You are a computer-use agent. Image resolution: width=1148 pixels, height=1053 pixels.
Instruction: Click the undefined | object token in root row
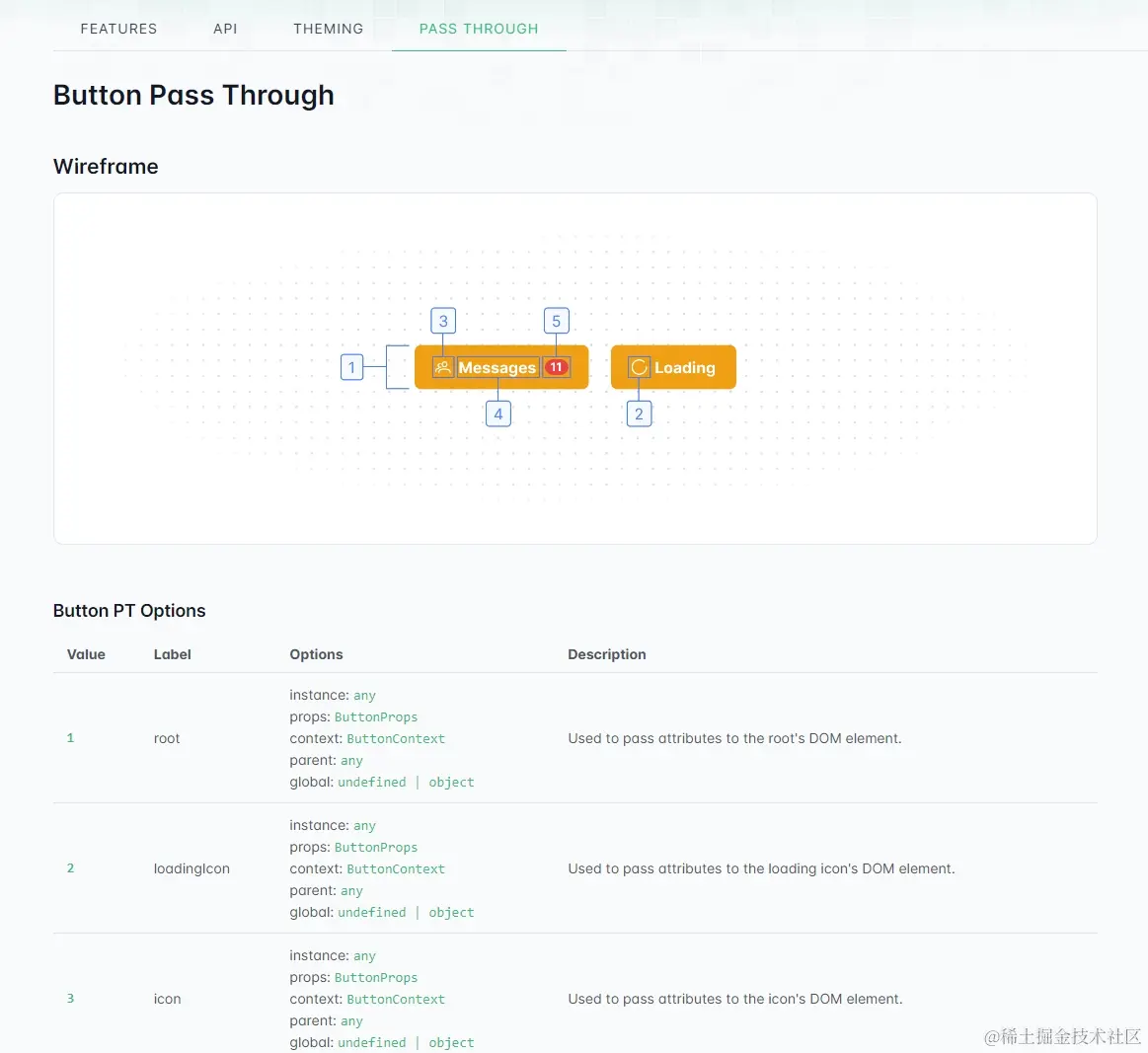click(406, 782)
